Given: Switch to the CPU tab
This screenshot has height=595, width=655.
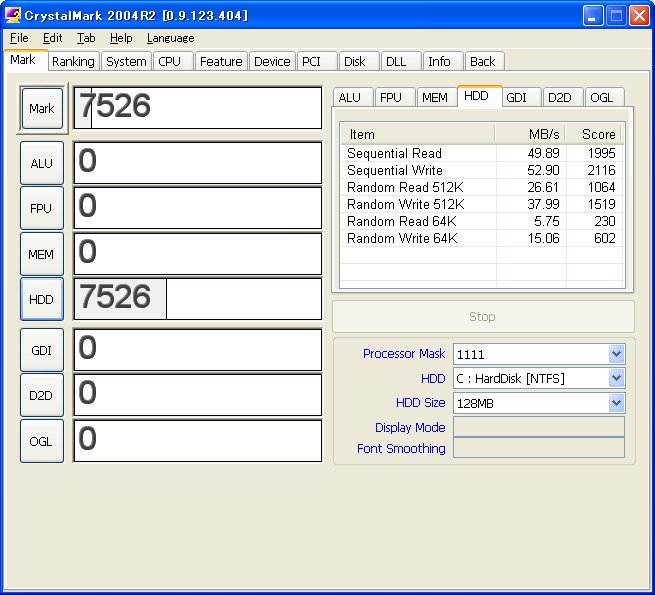Looking at the screenshot, I should pyautogui.click(x=173, y=61).
